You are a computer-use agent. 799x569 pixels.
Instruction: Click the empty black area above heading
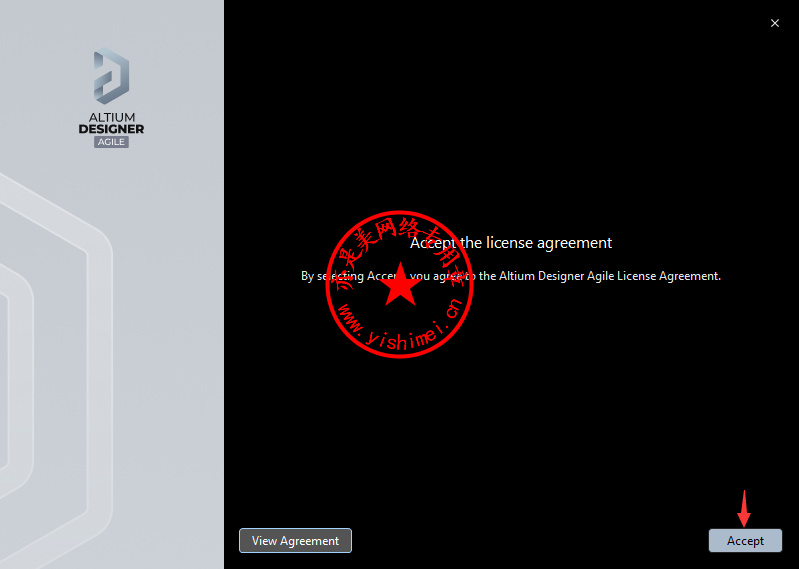[x=510, y=120]
